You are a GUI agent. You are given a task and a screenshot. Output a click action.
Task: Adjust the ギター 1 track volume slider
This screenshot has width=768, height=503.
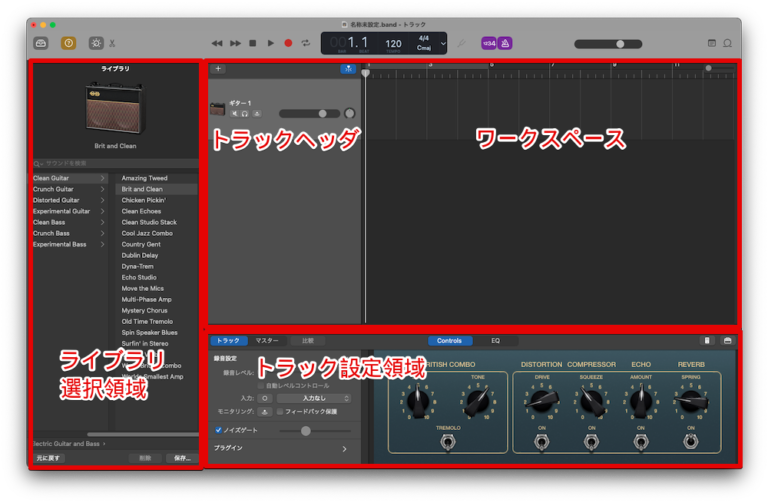point(310,114)
